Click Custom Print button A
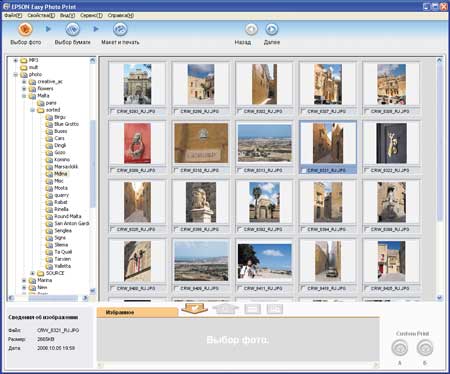 [399, 348]
